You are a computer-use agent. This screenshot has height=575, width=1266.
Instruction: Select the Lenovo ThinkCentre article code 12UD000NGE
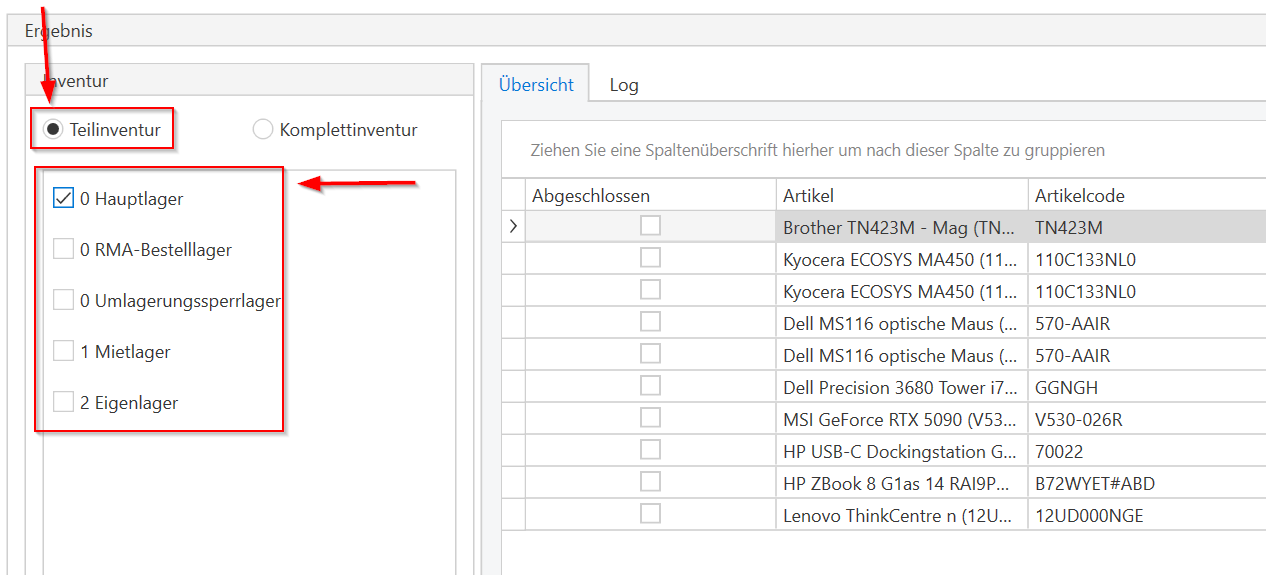click(x=1090, y=516)
